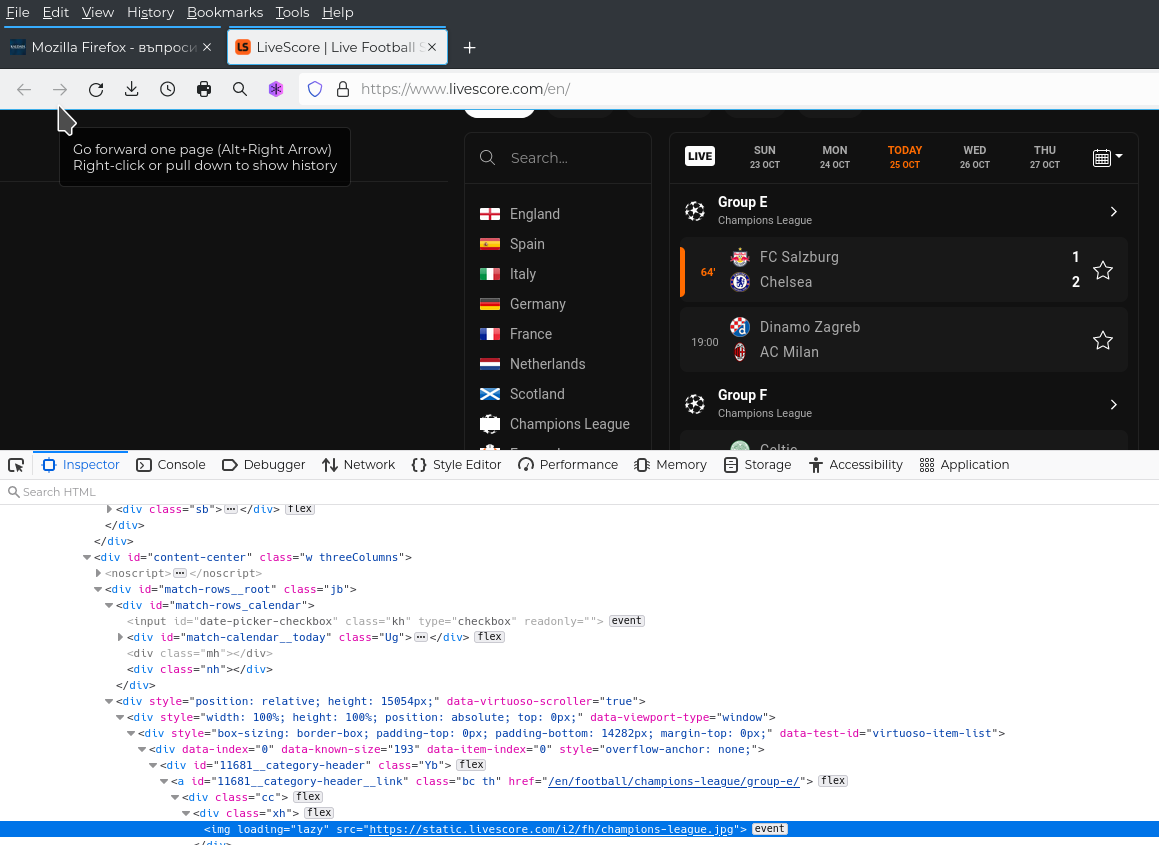
Task: Switch to the Performance tab
Action: pyautogui.click(x=568, y=465)
